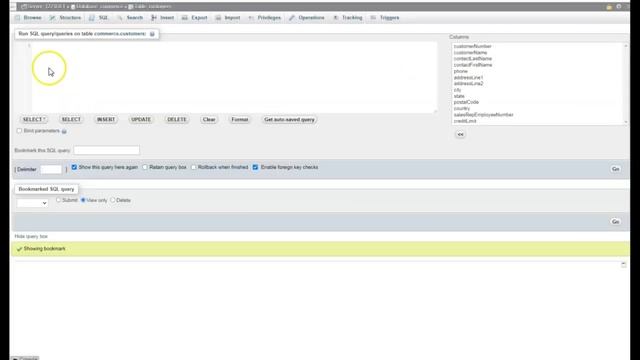
Task: Click the Hide query box link
Action: pyautogui.click(x=31, y=236)
